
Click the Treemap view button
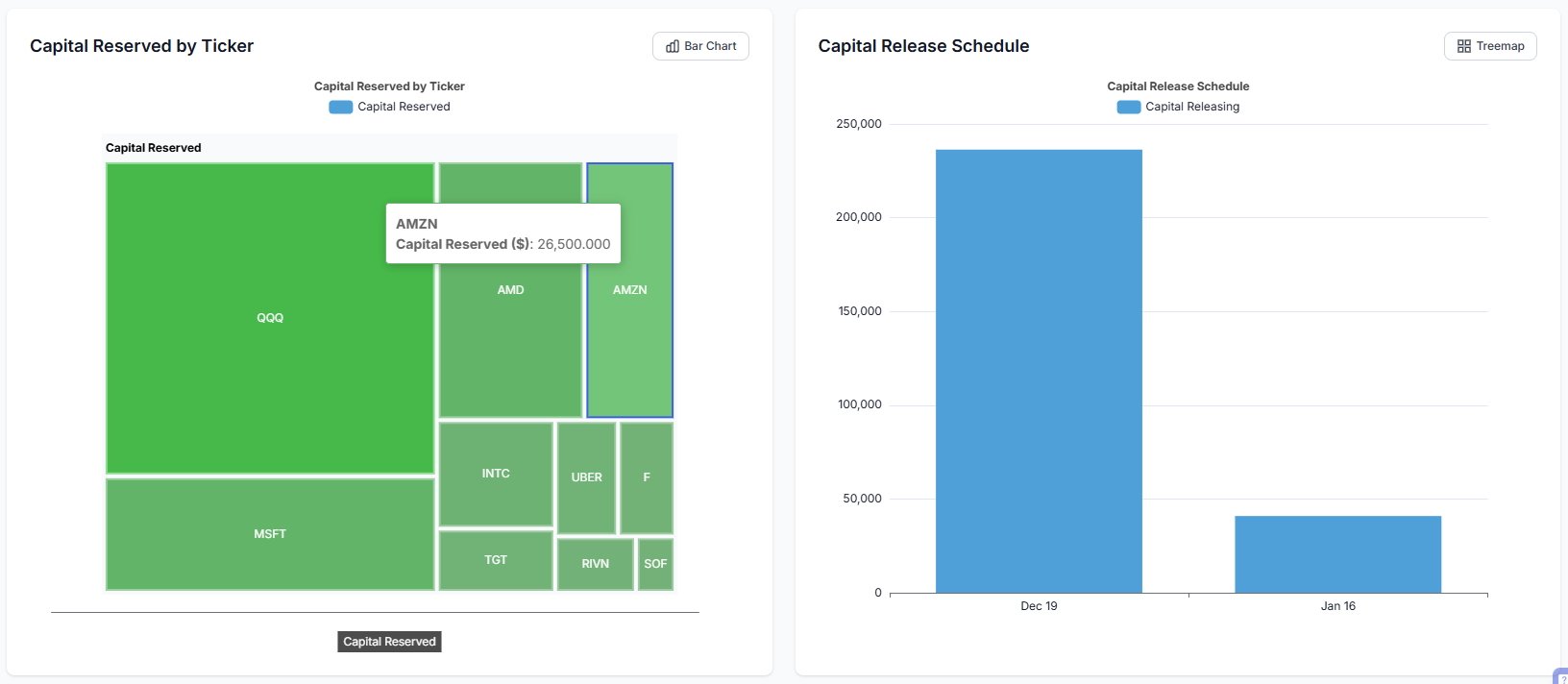click(x=1489, y=46)
